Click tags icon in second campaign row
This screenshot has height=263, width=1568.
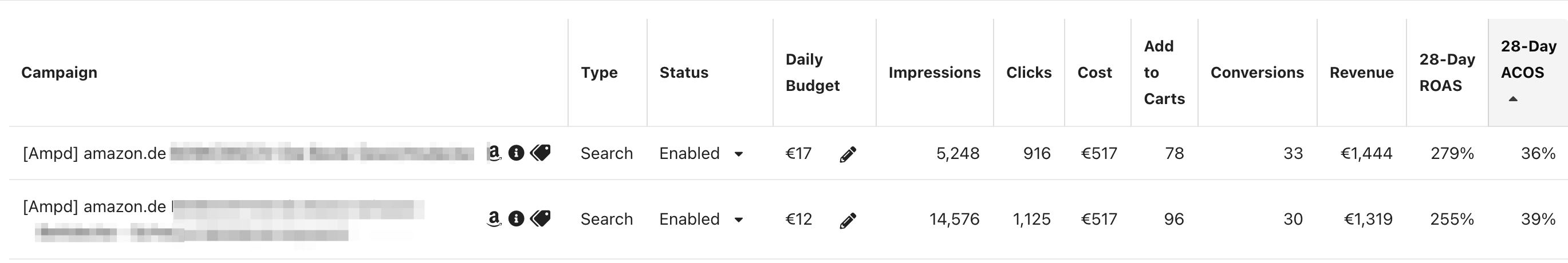tap(540, 218)
